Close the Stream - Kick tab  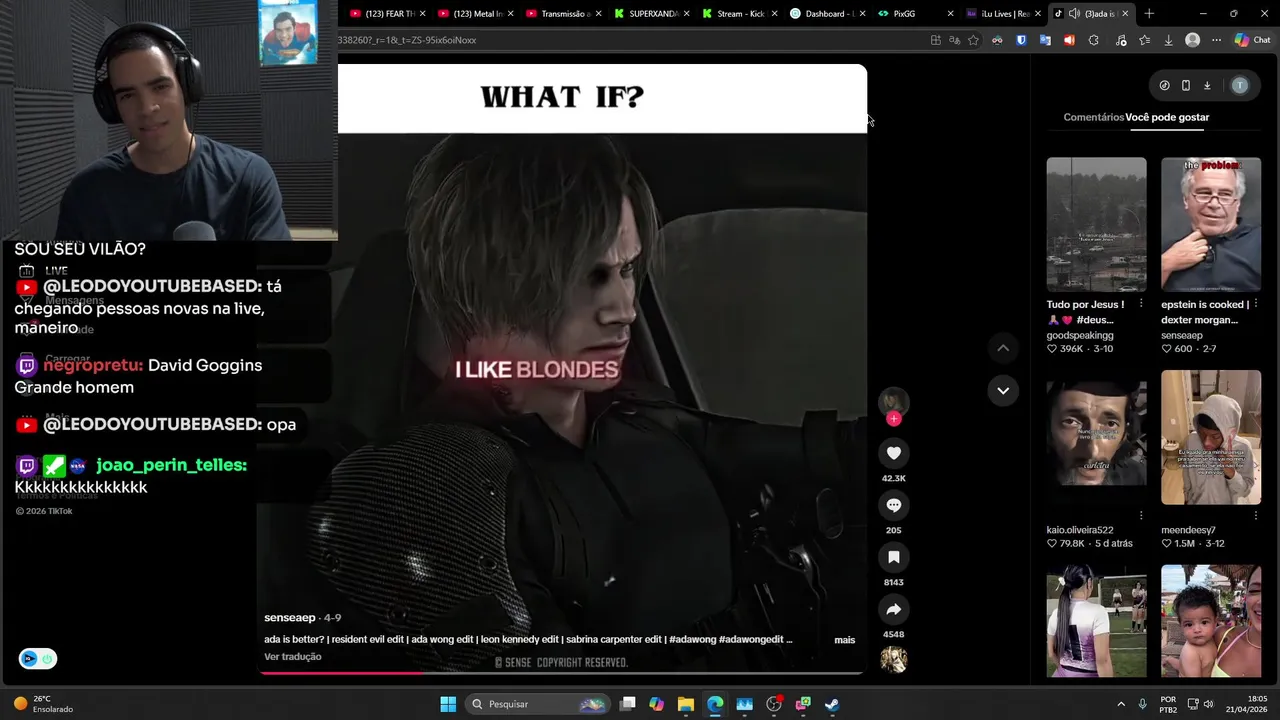pos(774,14)
